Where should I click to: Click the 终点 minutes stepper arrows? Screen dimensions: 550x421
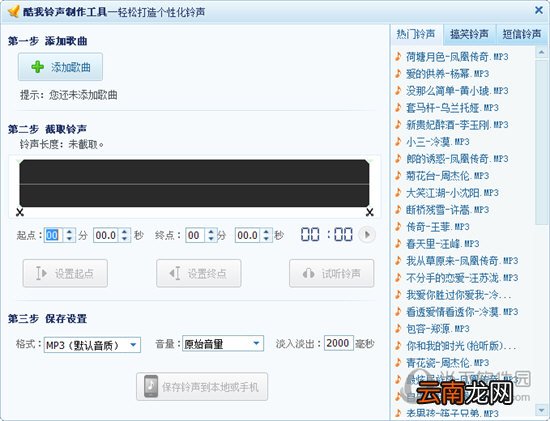click(x=211, y=235)
